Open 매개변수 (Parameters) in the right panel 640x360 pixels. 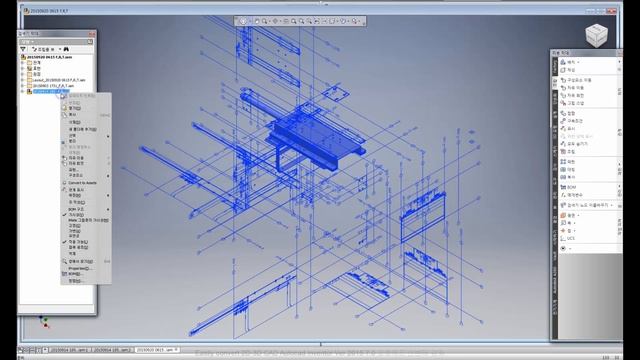point(572,195)
